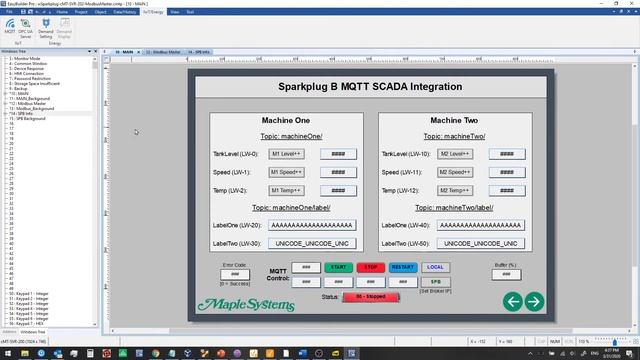
Task: Select tree item 7 : Password Restriction
Action: [30, 78]
